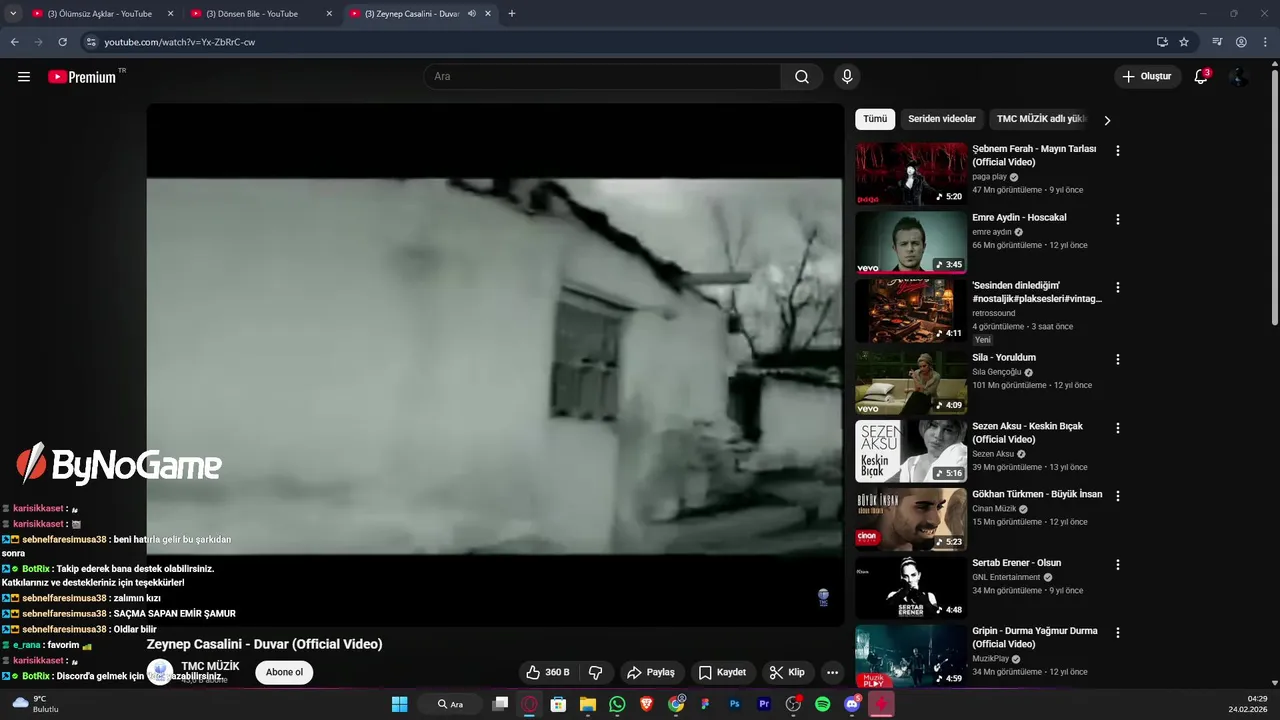Select the Tümü filter chip

click(875, 119)
